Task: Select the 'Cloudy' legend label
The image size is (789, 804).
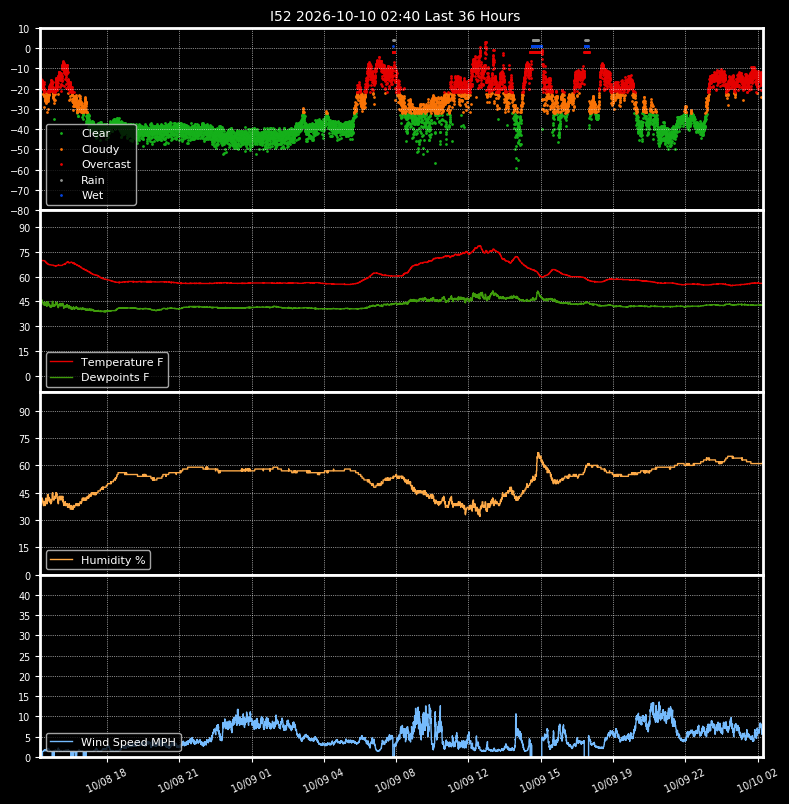Action: point(100,149)
